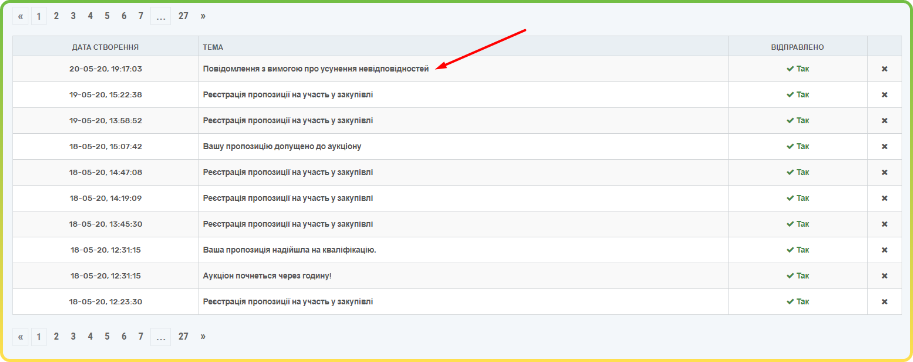The image size is (913, 362).
Task: Go to page 2 in pagination above the table
Action: [x=56, y=16]
